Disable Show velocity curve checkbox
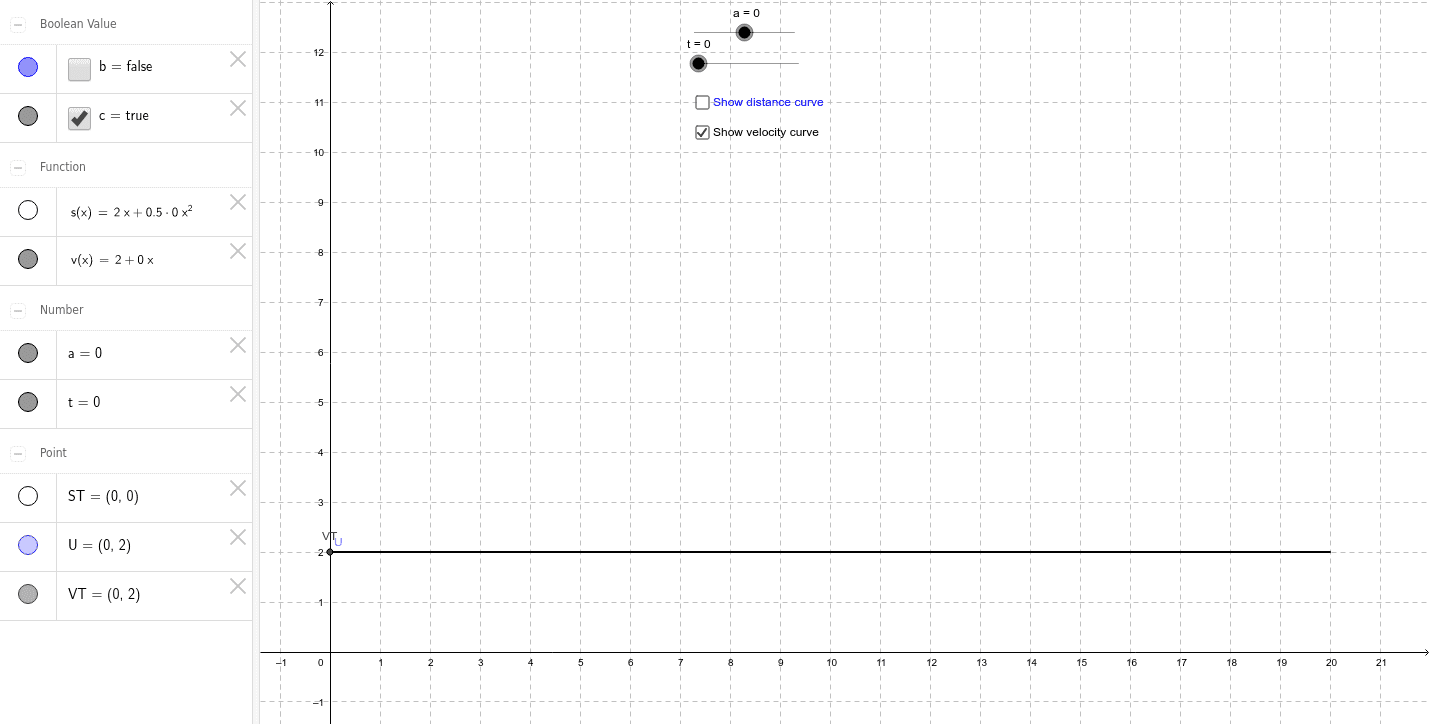 702,132
